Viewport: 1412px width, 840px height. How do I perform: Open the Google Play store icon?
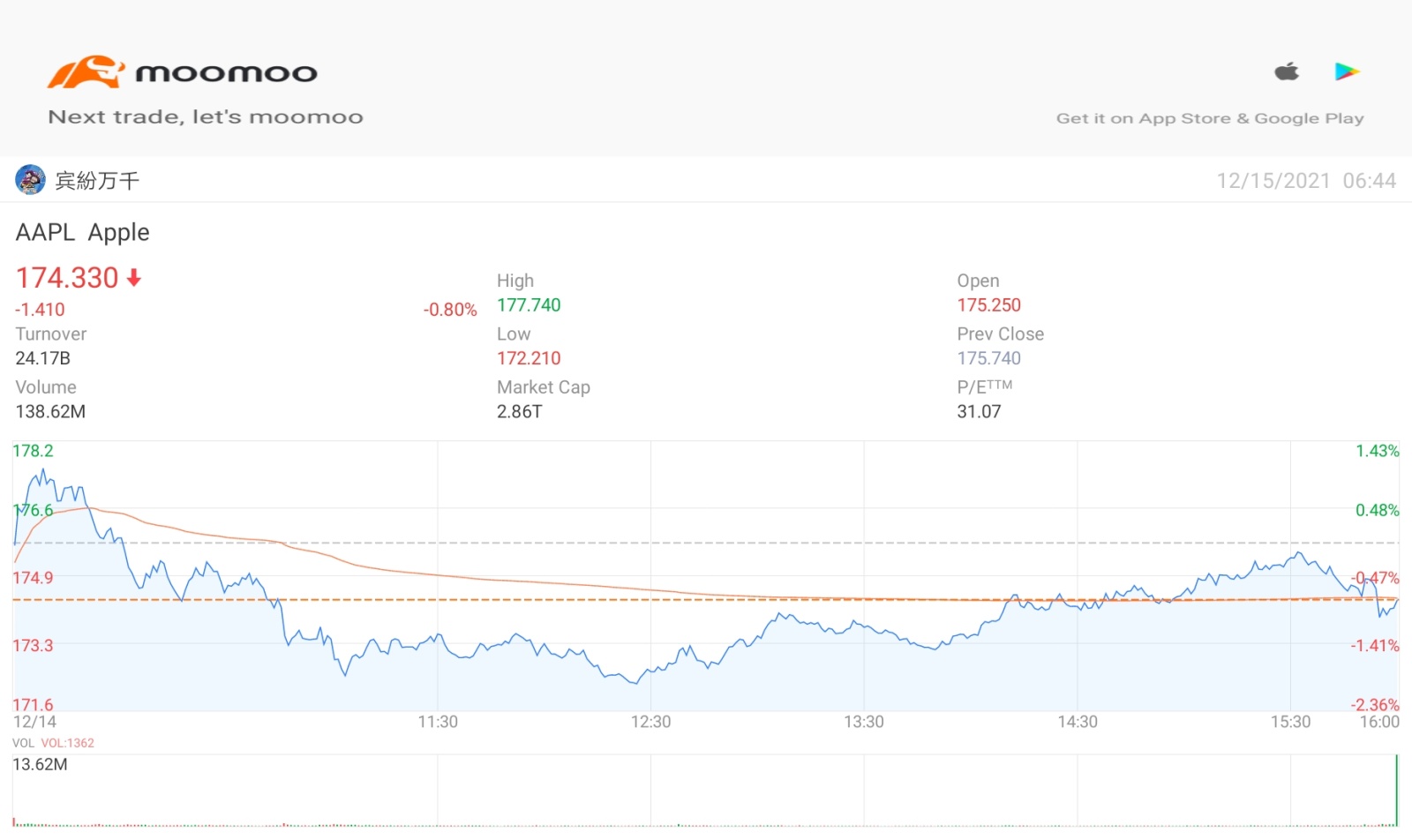1347,71
